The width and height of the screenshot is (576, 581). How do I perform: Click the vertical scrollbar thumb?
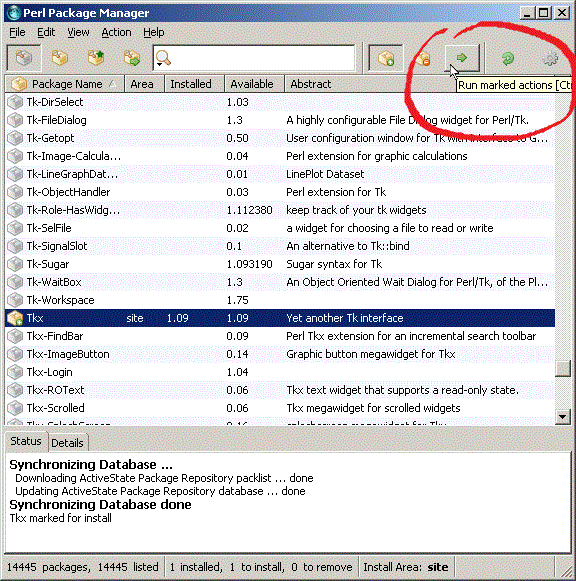(563, 369)
